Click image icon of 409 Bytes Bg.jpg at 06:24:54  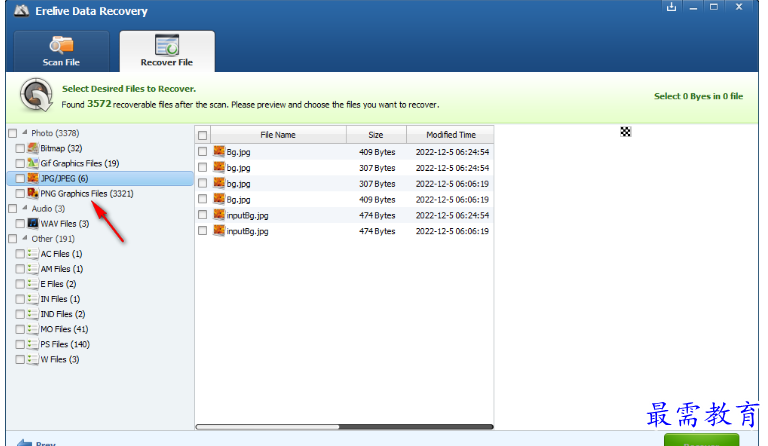tap(219, 151)
